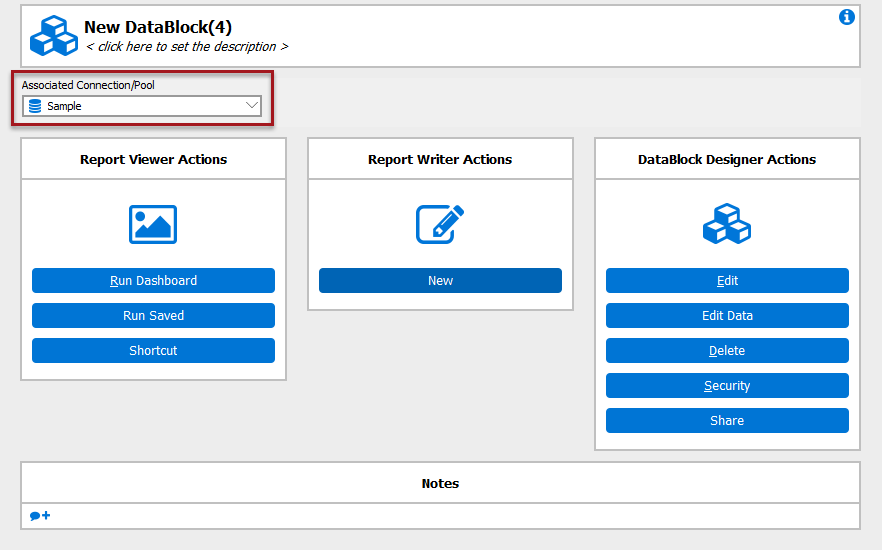Click the blue info icon

(x=847, y=17)
